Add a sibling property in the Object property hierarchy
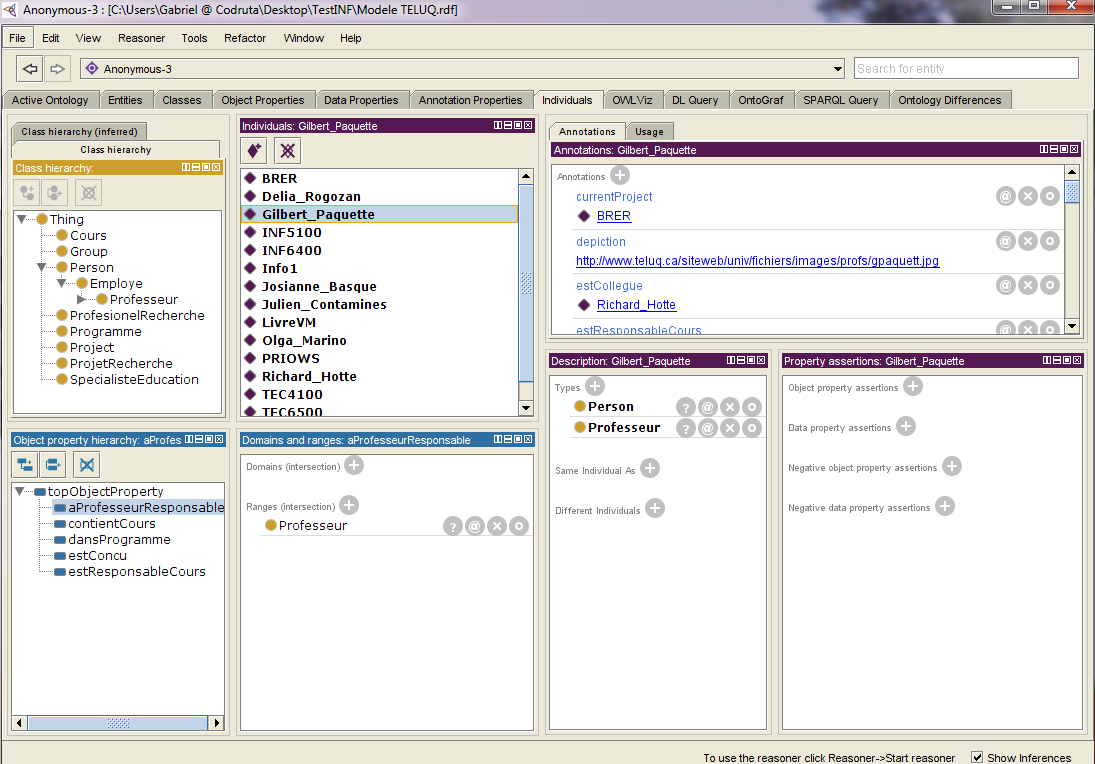 click(x=53, y=464)
